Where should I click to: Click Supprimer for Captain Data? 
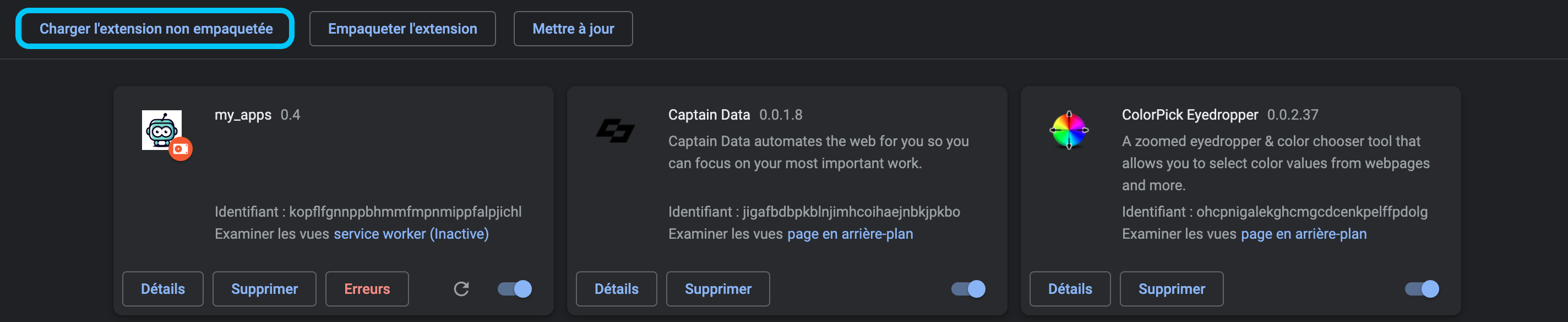coord(717,289)
